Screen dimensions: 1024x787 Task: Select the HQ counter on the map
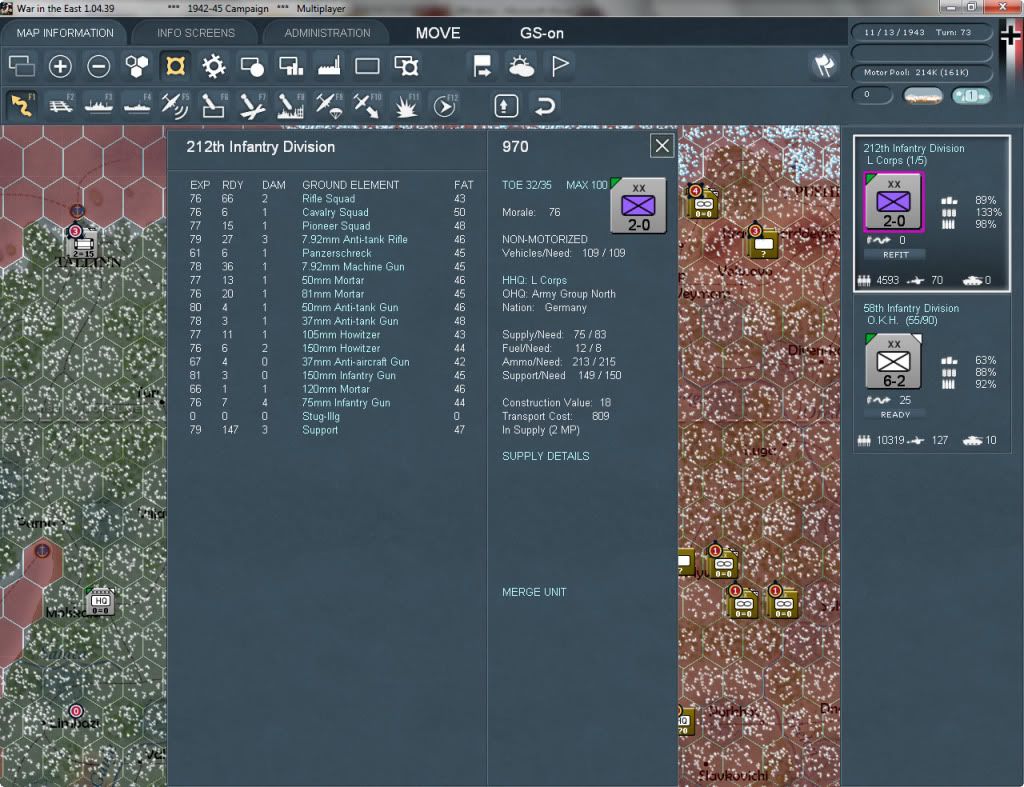coord(100,602)
